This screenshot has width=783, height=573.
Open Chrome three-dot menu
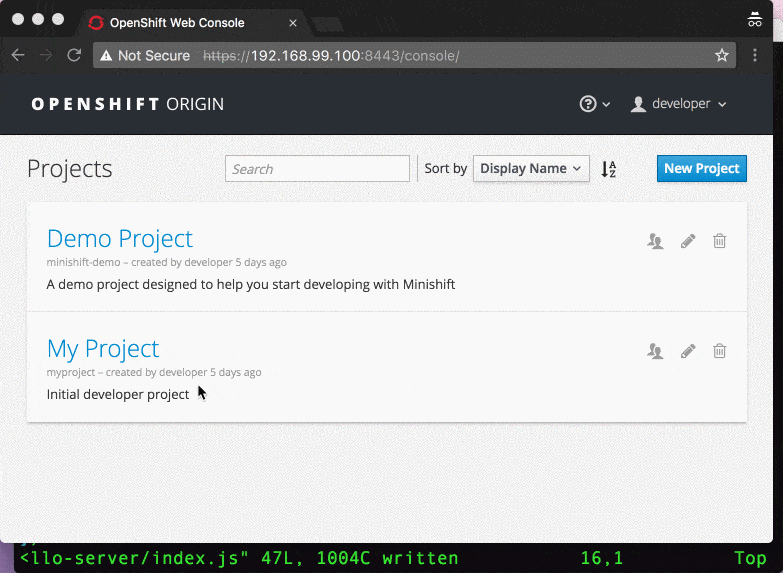755,55
